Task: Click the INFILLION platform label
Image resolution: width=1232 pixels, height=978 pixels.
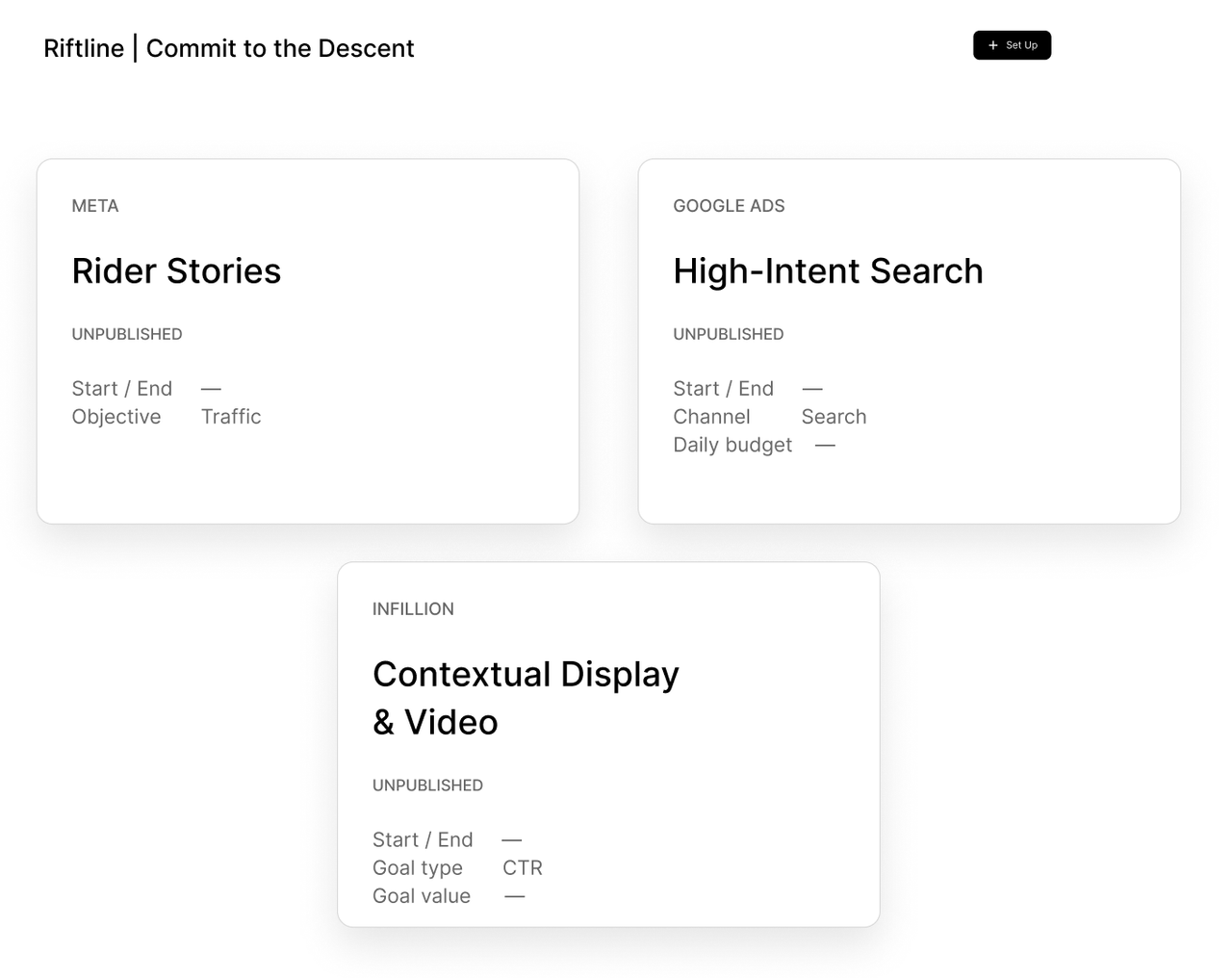Action: (x=413, y=609)
